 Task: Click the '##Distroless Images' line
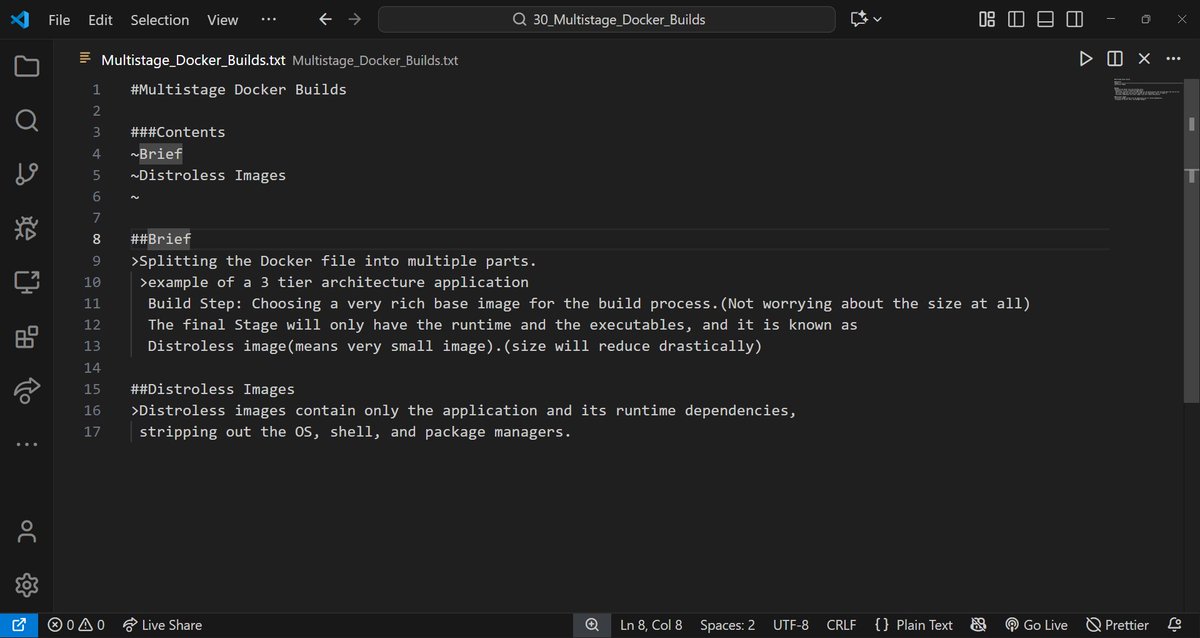tap(213, 389)
